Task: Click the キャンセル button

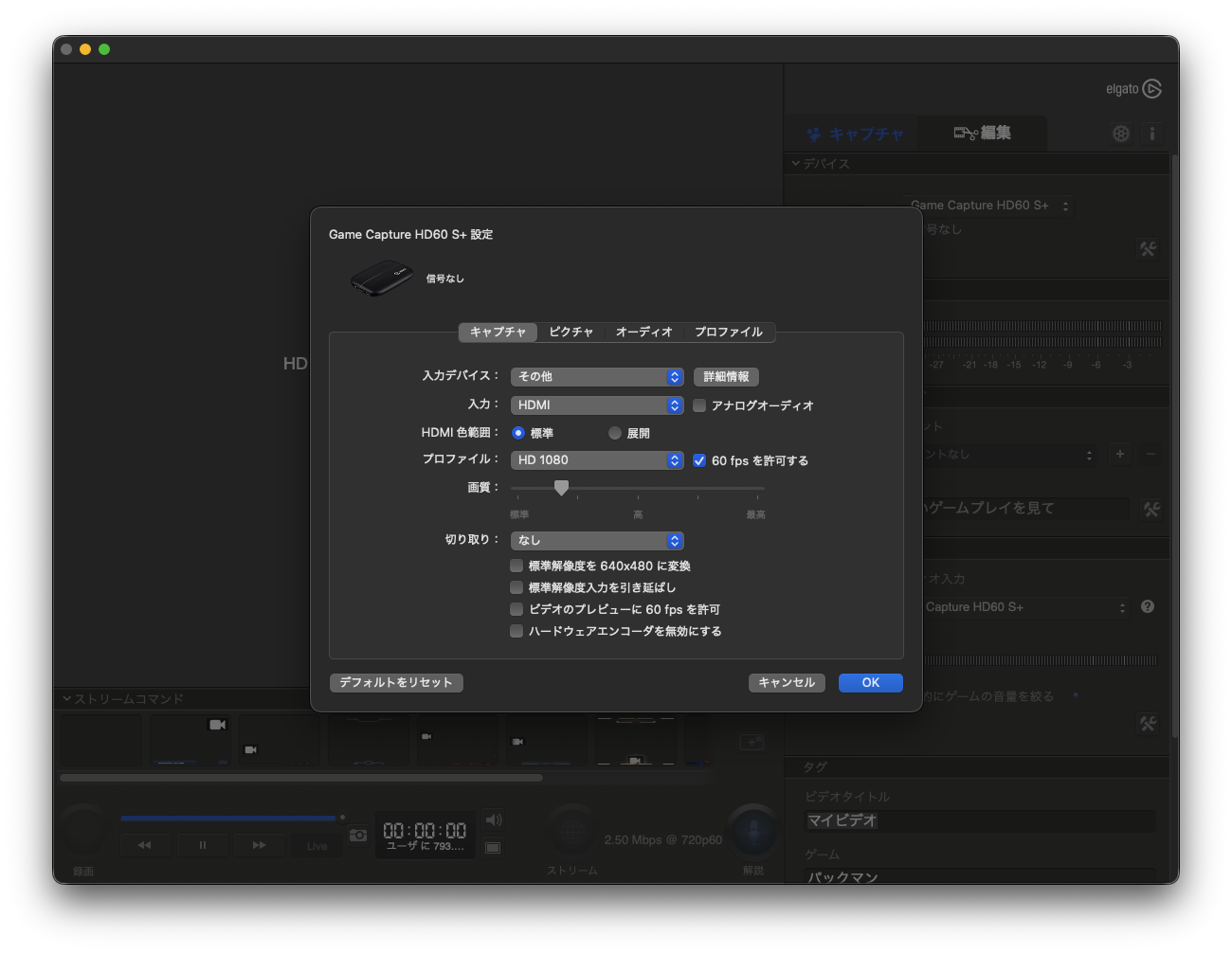Action: [787, 683]
